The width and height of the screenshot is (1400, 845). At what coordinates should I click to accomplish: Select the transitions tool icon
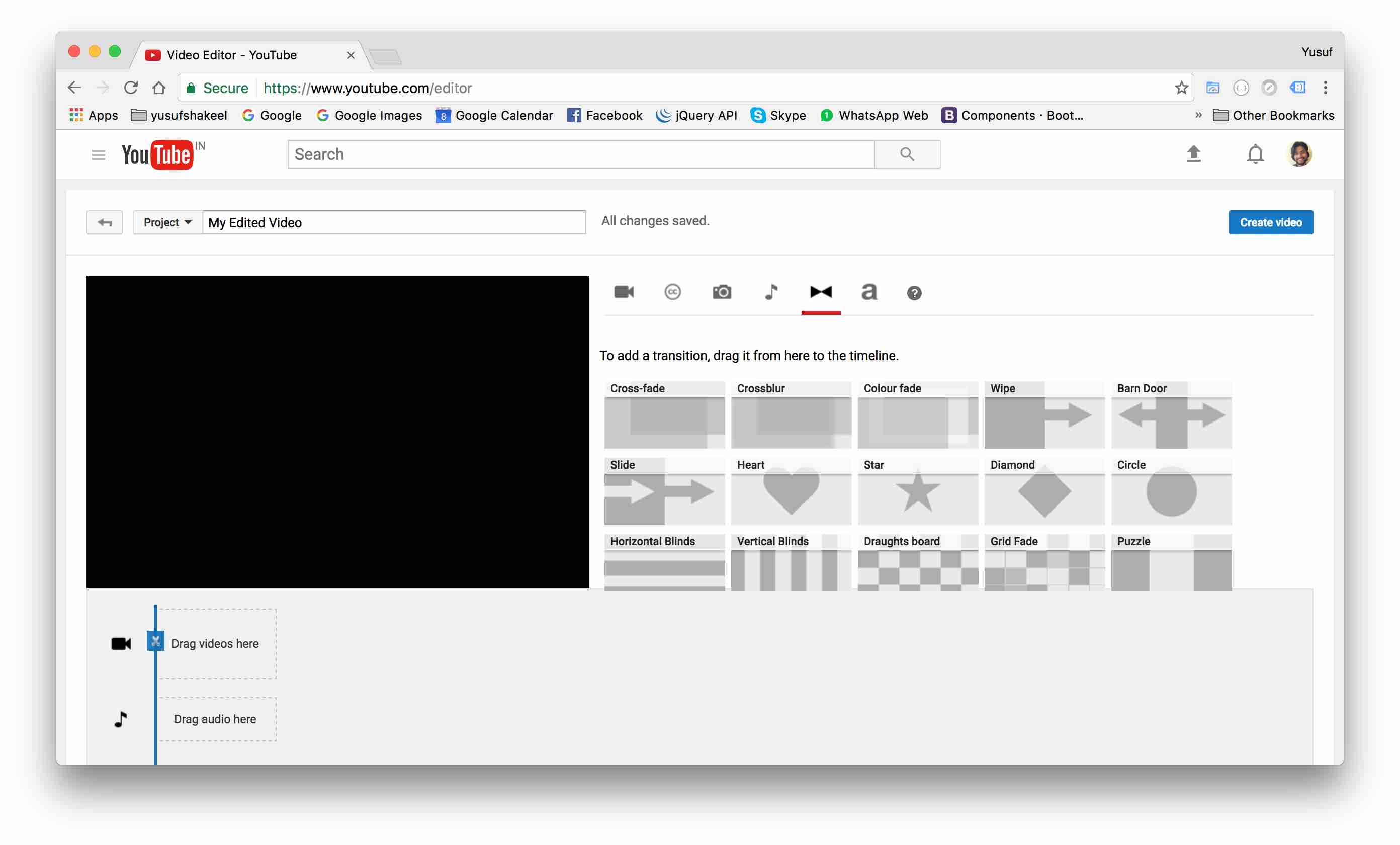pos(819,291)
